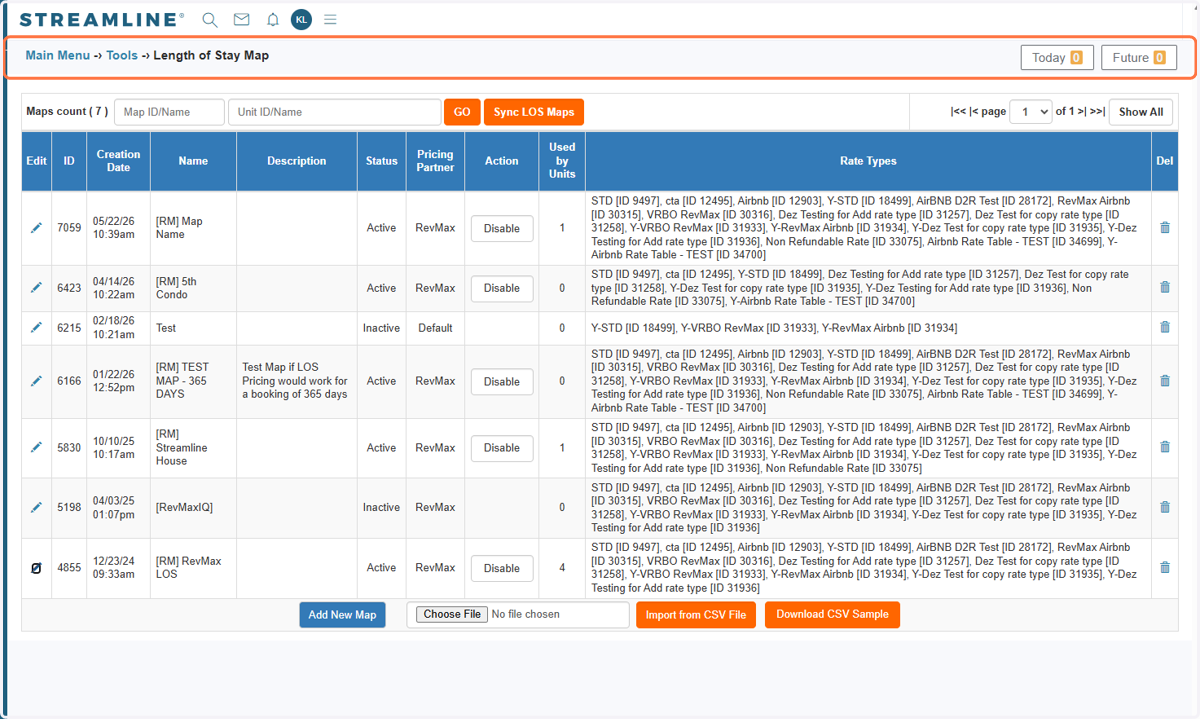Click Sync LOS Maps button
The image size is (1200, 719).
[534, 112]
